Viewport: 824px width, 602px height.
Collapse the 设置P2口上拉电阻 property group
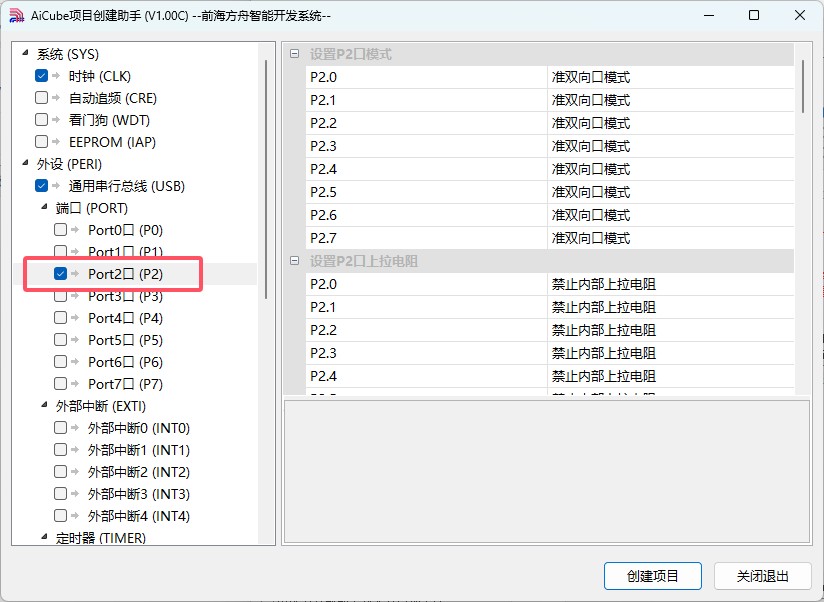[294, 261]
